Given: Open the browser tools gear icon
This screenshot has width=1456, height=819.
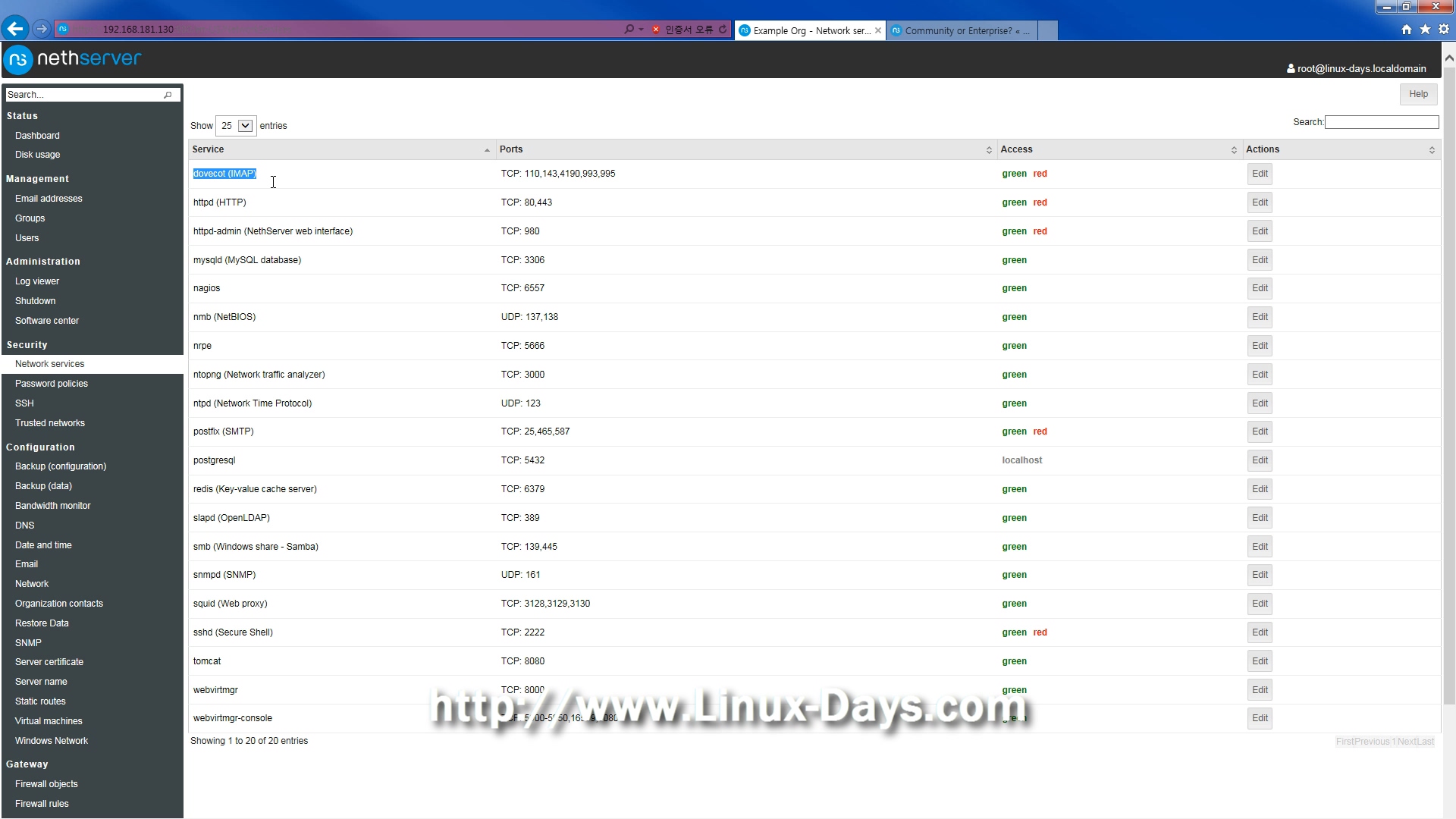Looking at the screenshot, I should [x=1443, y=29].
